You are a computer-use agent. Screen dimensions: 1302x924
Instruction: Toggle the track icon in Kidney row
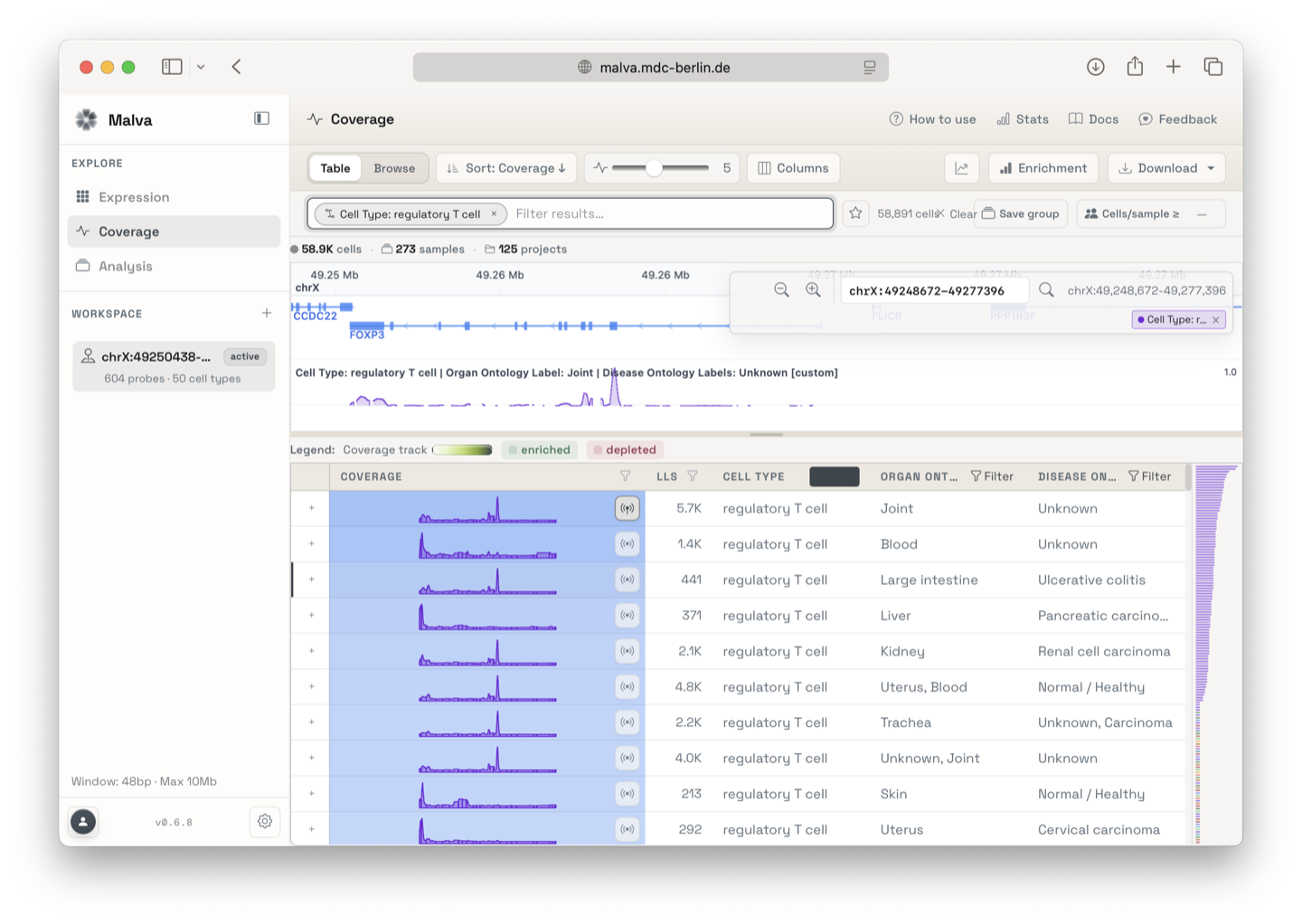[x=627, y=651]
